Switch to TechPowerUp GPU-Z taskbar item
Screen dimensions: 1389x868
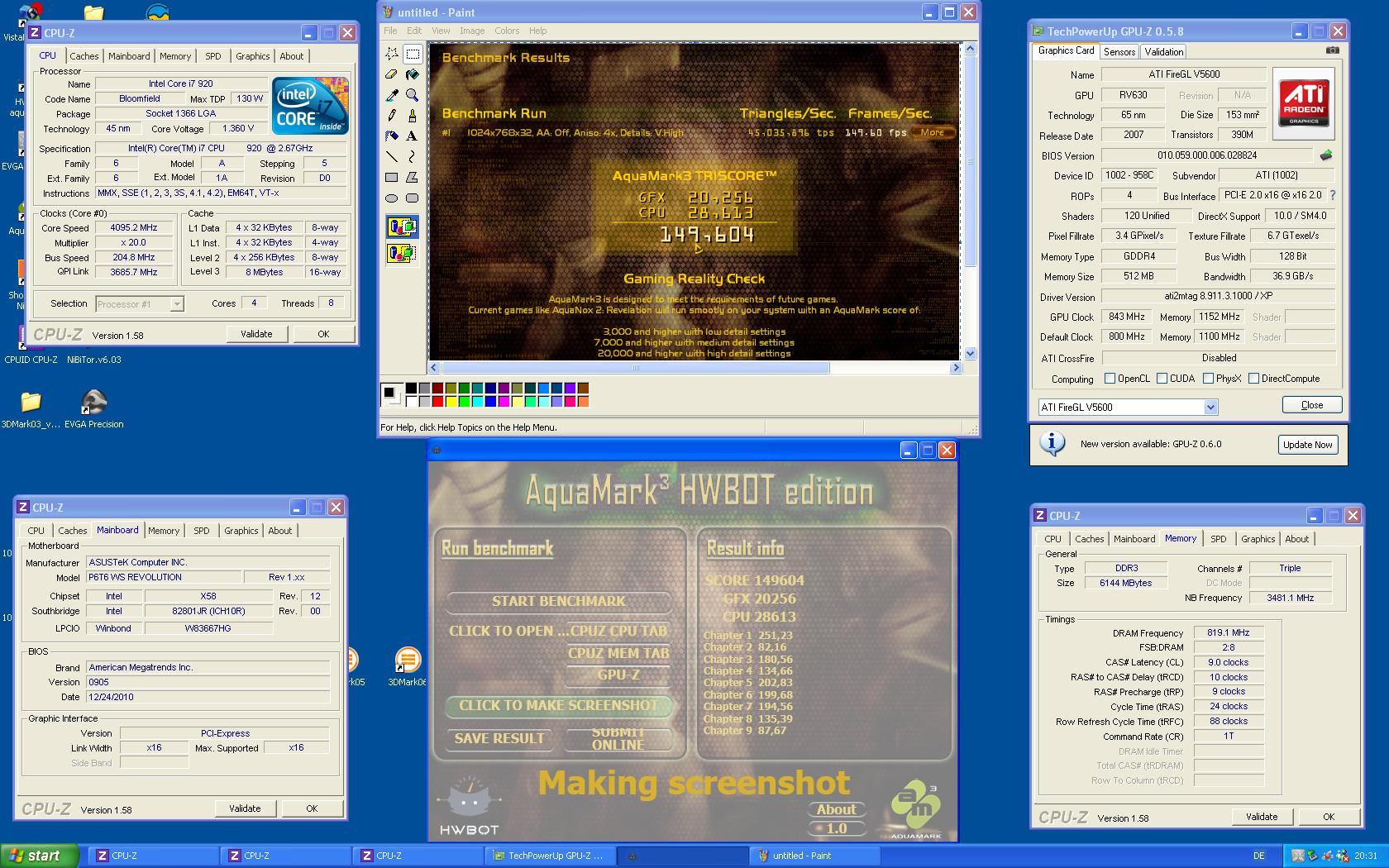pos(550,856)
